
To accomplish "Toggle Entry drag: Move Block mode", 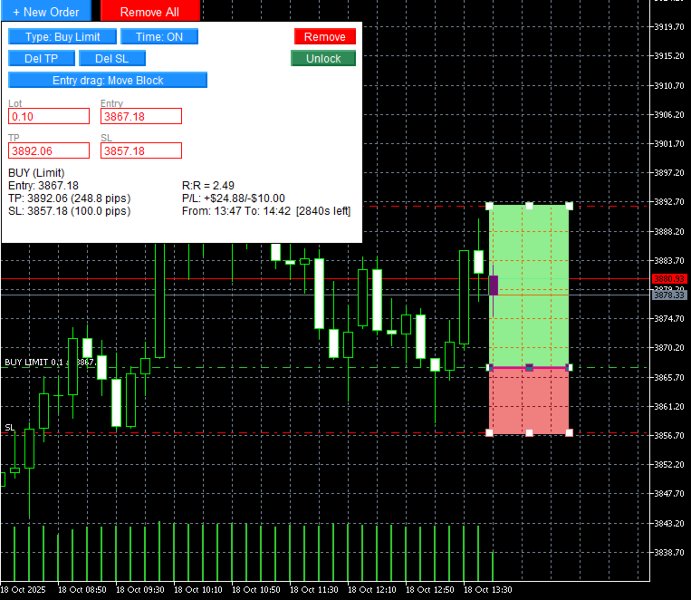I will click(x=108, y=80).
